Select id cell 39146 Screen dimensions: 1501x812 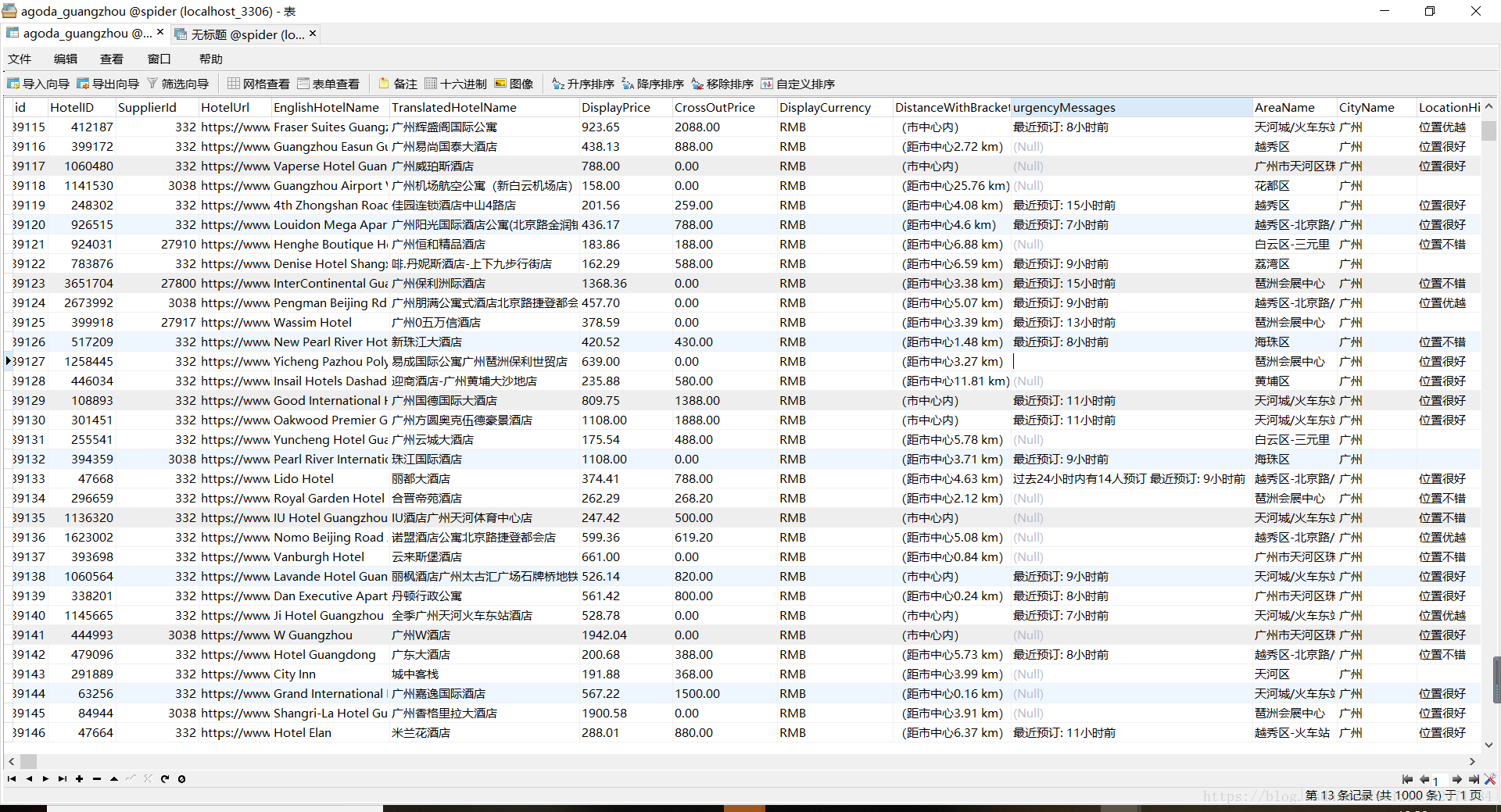pos(29,732)
